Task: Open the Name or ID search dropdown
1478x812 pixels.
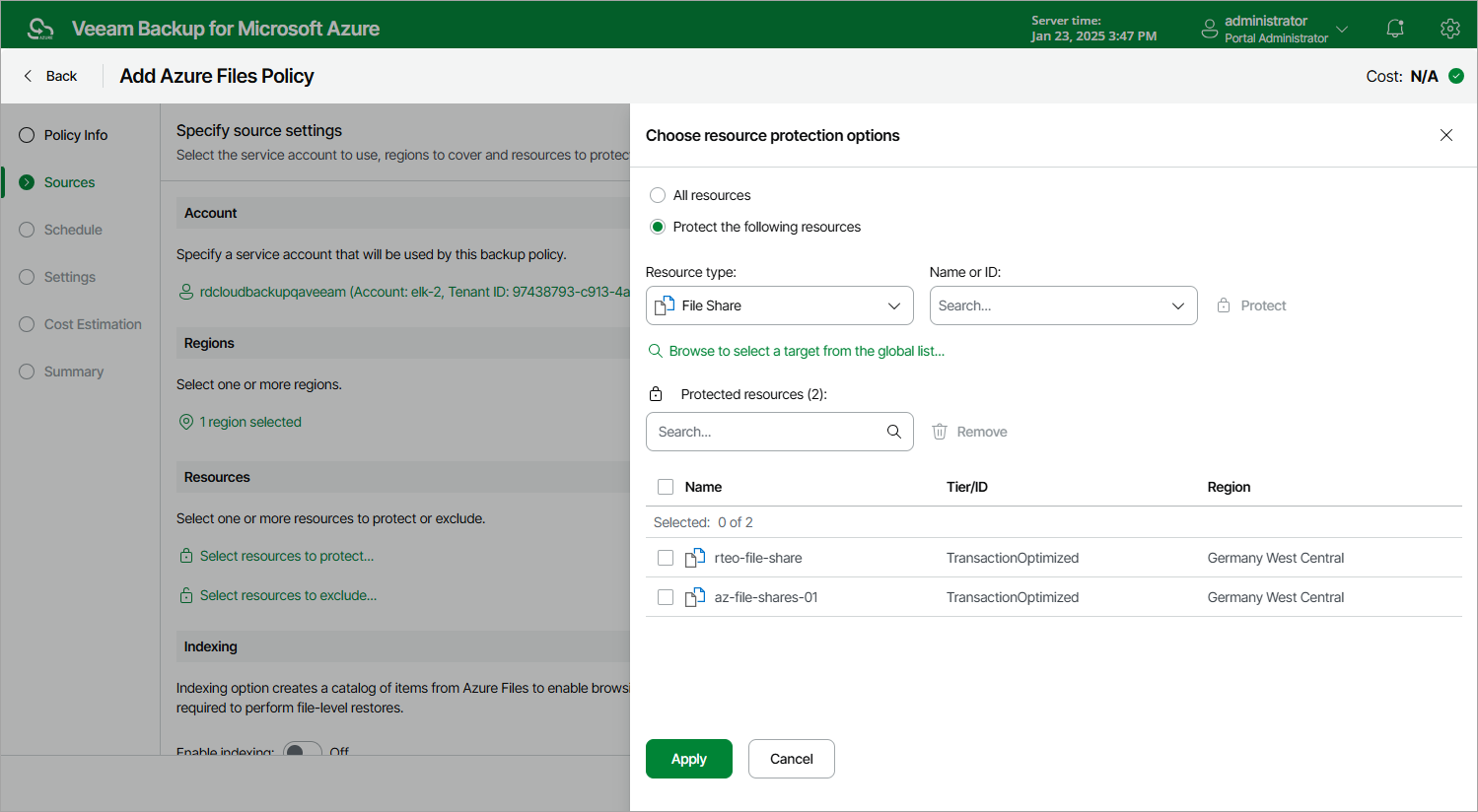Action: [x=1064, y=305]
